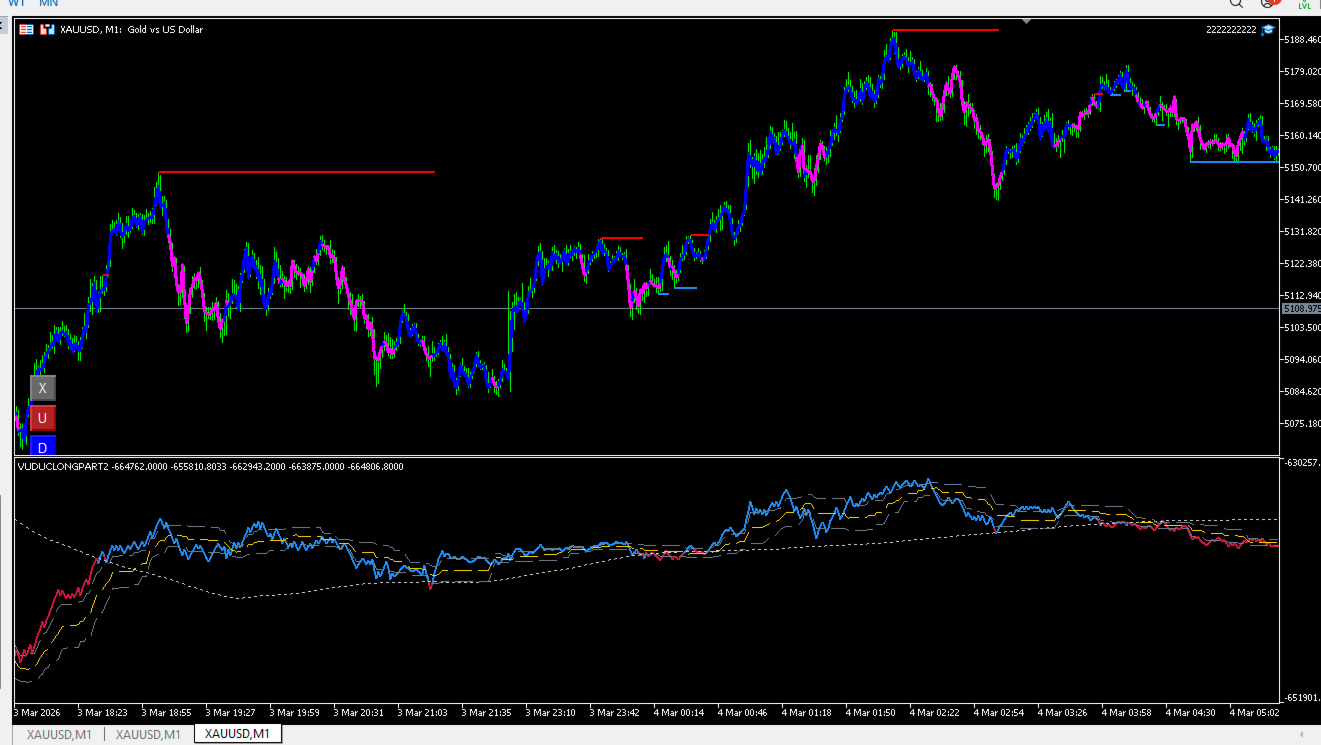
Task: Click the 5094.06 price scale label
Action: pyautogui.click(x=1303, y=360)
